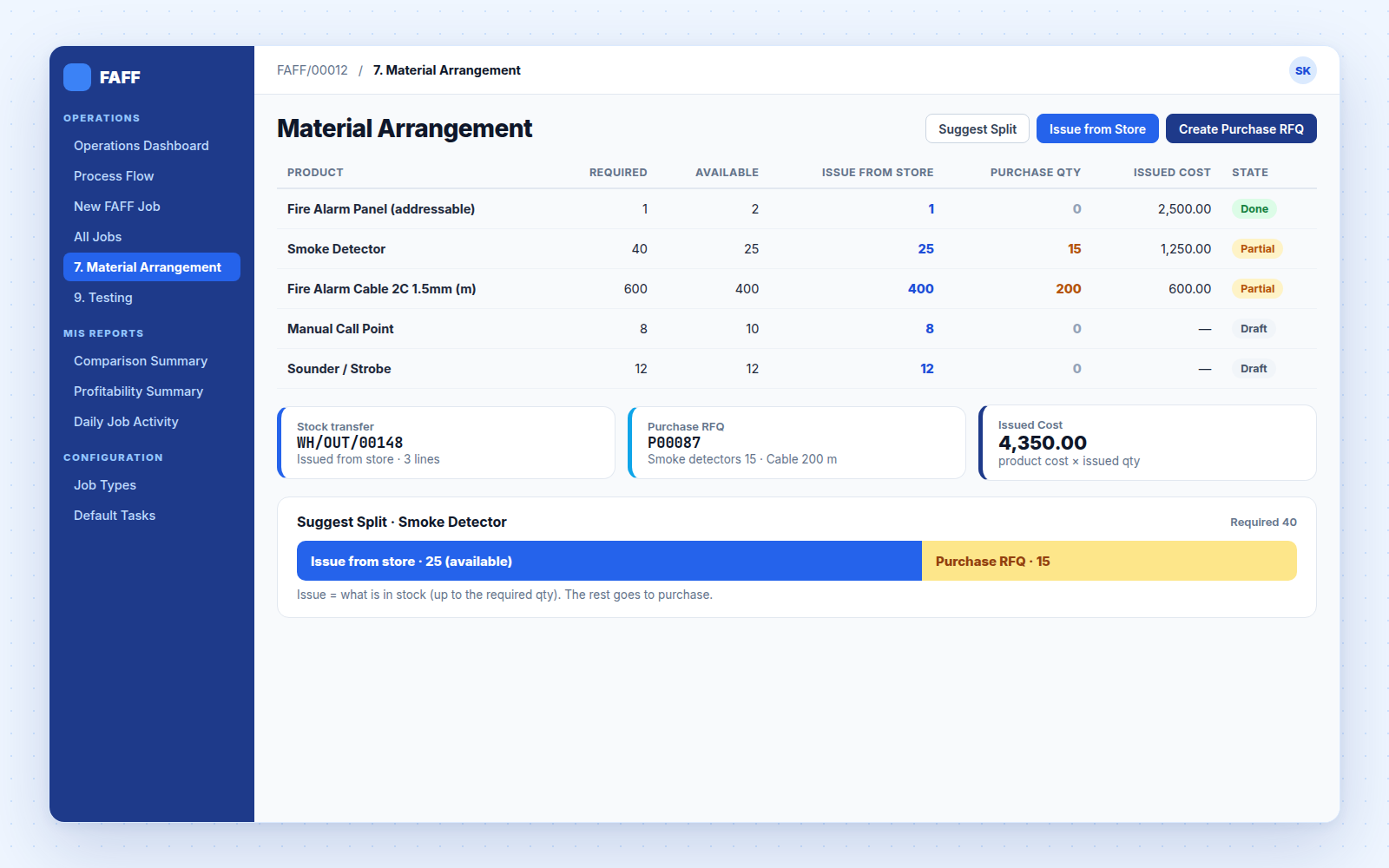Open Operations Dashboard in sidebar
Screen dimensions: 1389x868
152,146
